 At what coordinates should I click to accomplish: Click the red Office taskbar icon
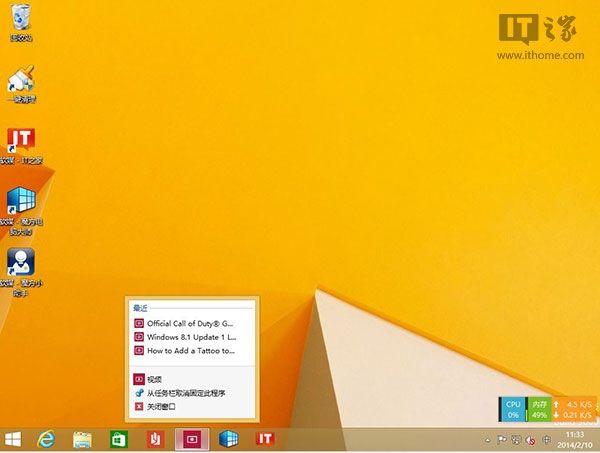[155, 440]
